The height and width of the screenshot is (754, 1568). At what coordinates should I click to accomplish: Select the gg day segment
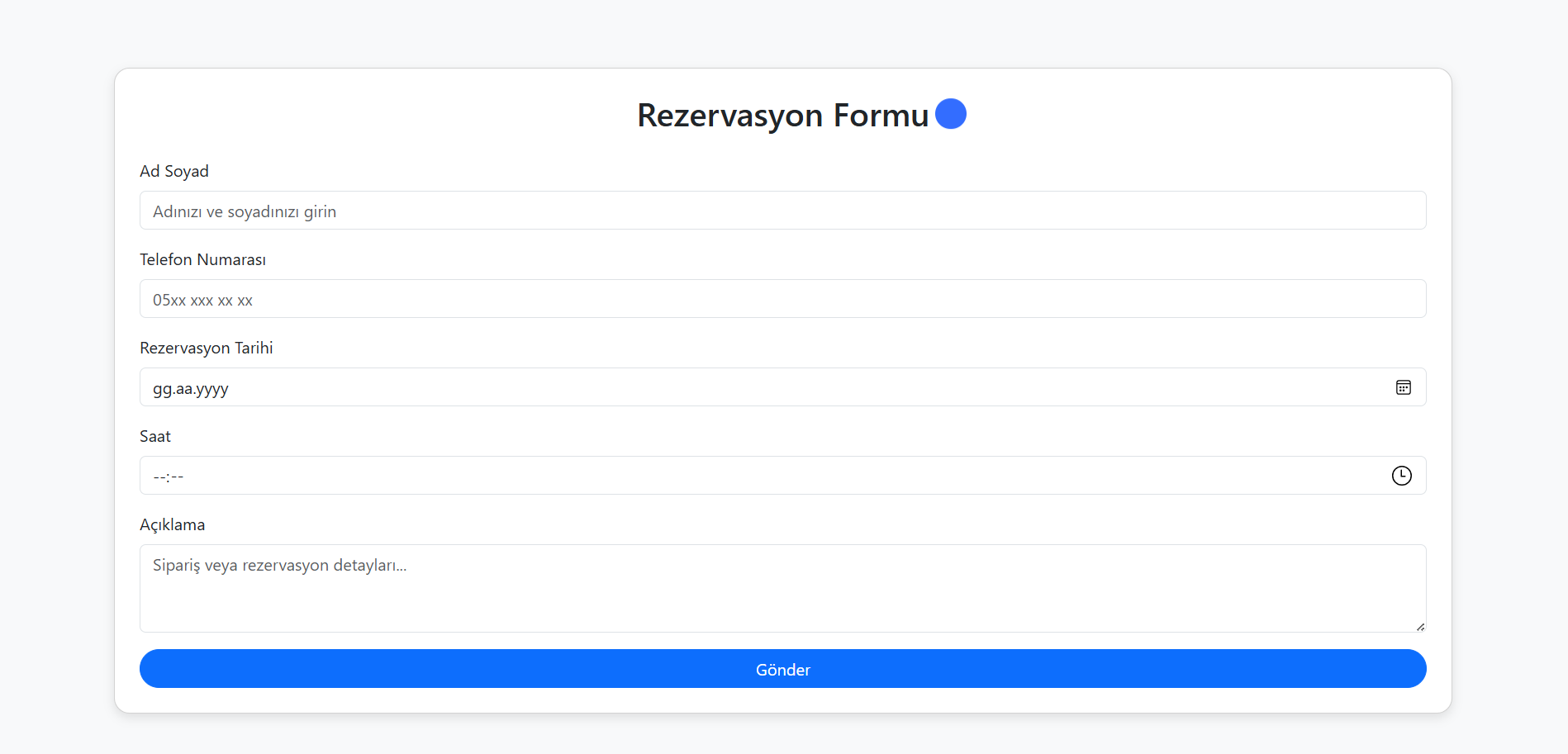(x=162, y=389)
